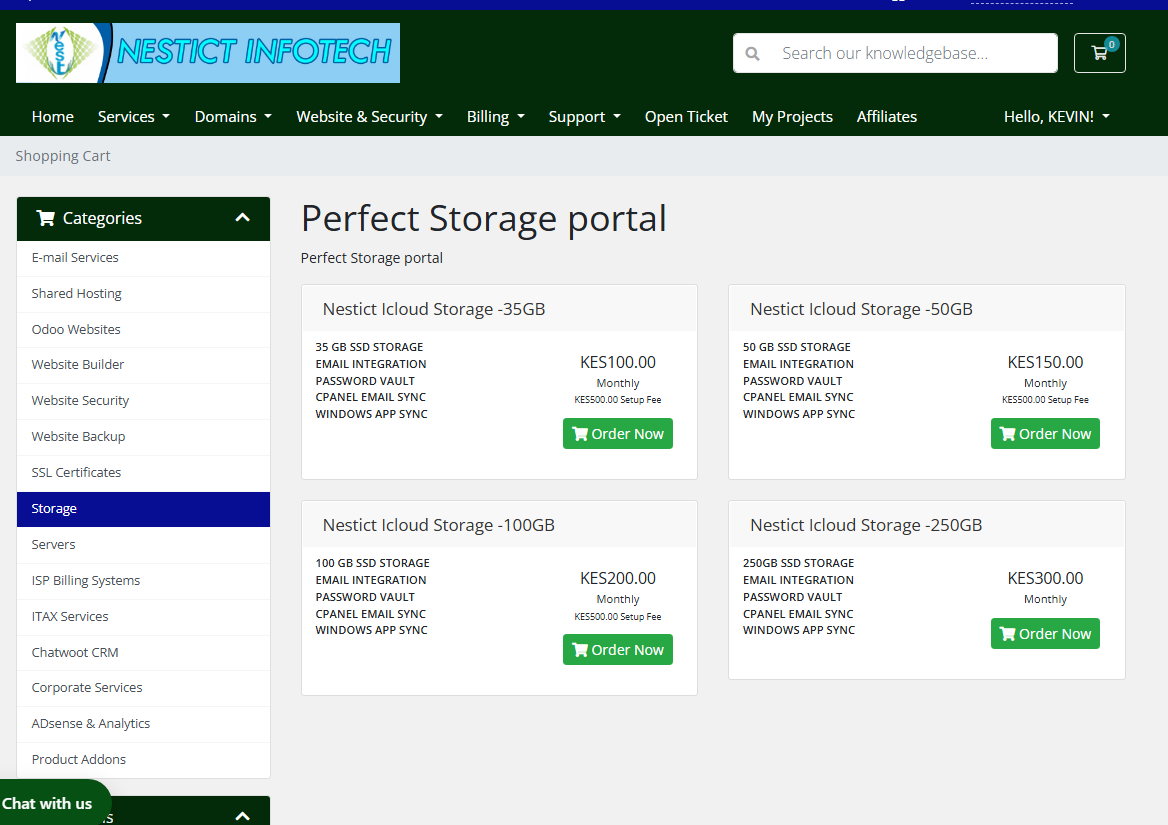Open the Domains menu
This screenshot has width=1168, height=825.
(232, 116)
